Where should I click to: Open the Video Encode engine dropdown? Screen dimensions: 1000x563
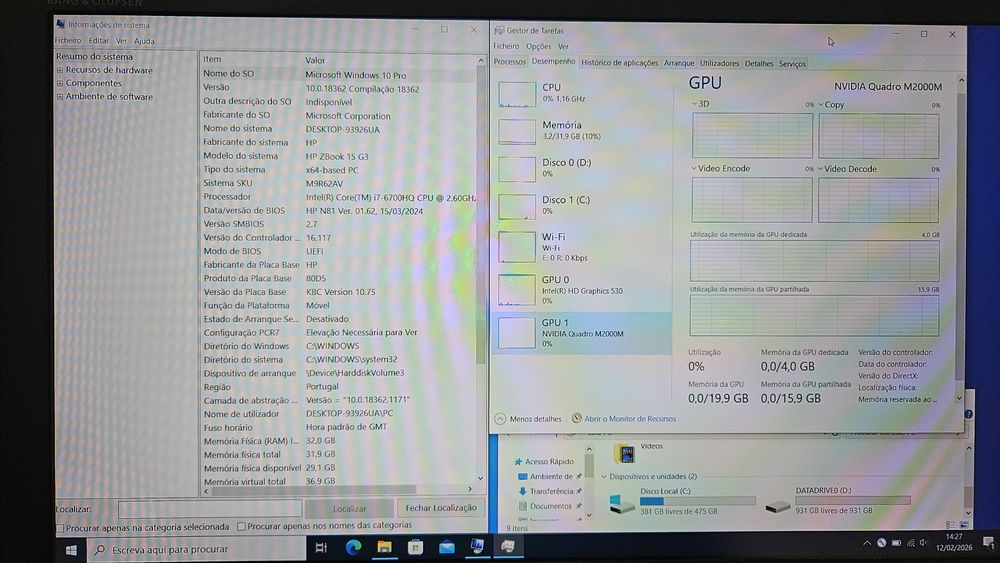point(694,168)
